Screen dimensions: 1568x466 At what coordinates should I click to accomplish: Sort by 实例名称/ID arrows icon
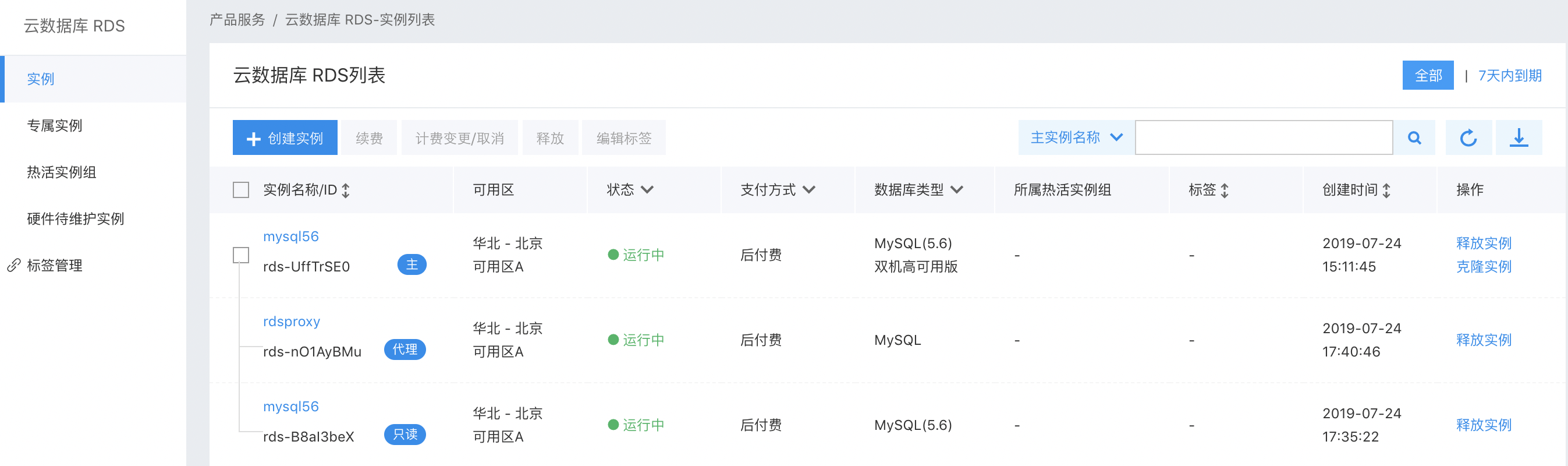(x=346, y=190)
